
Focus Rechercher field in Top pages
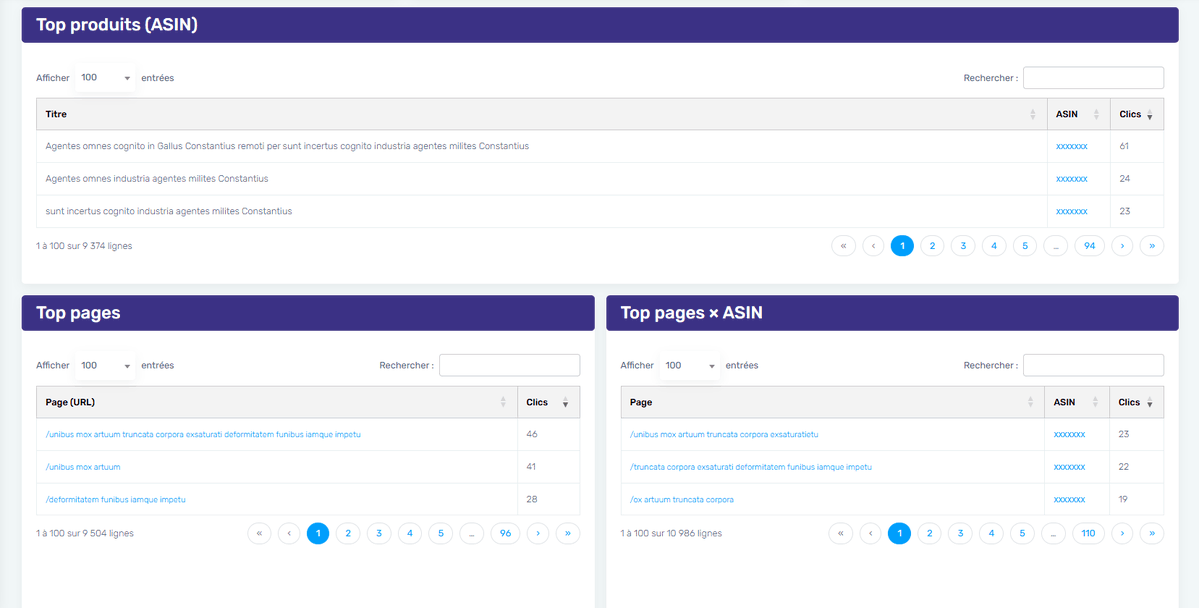[x=509, y=366]
